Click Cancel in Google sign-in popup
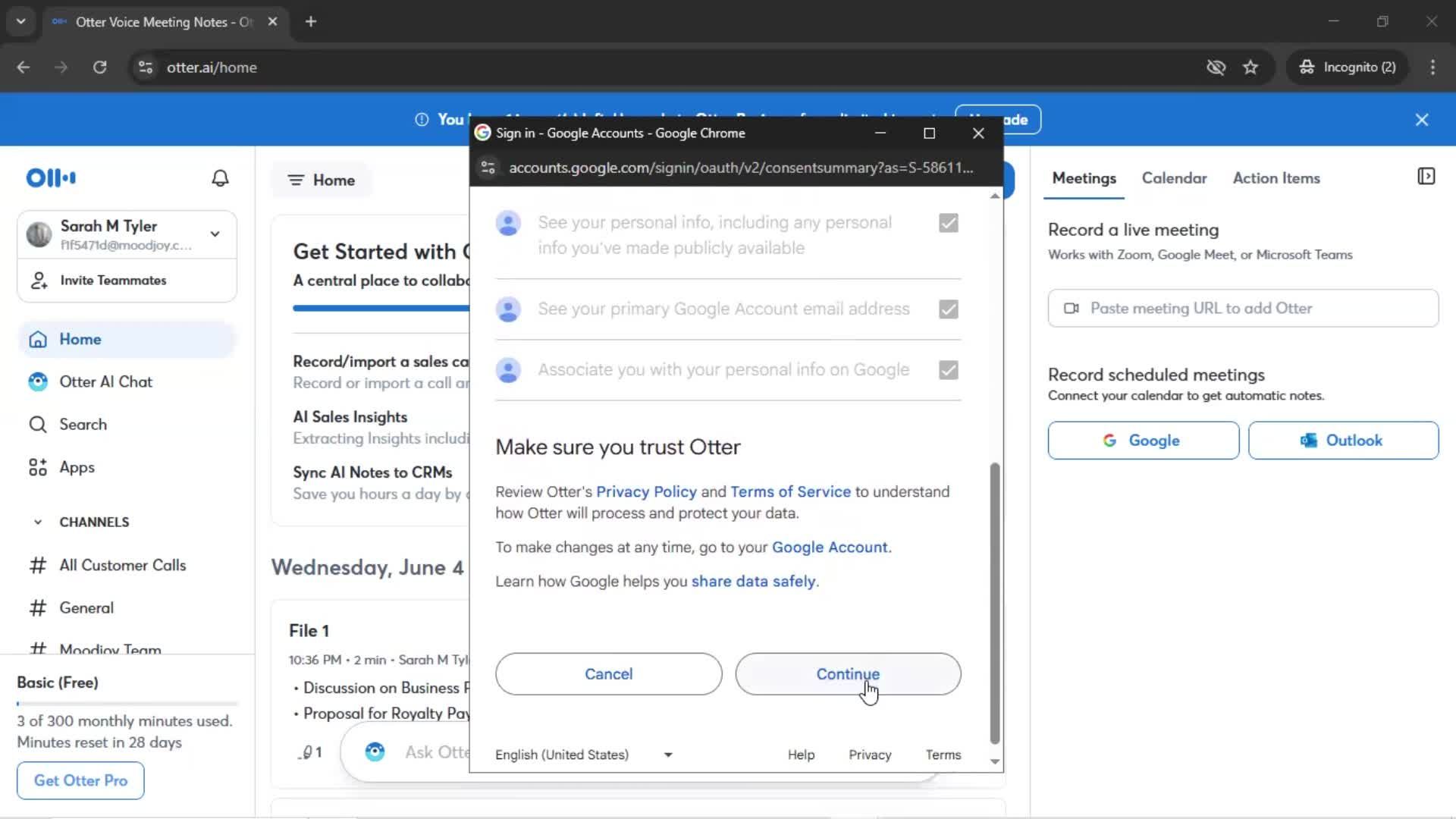The height and width of the screenshot is (819, 1456). (x=608, y=674)
